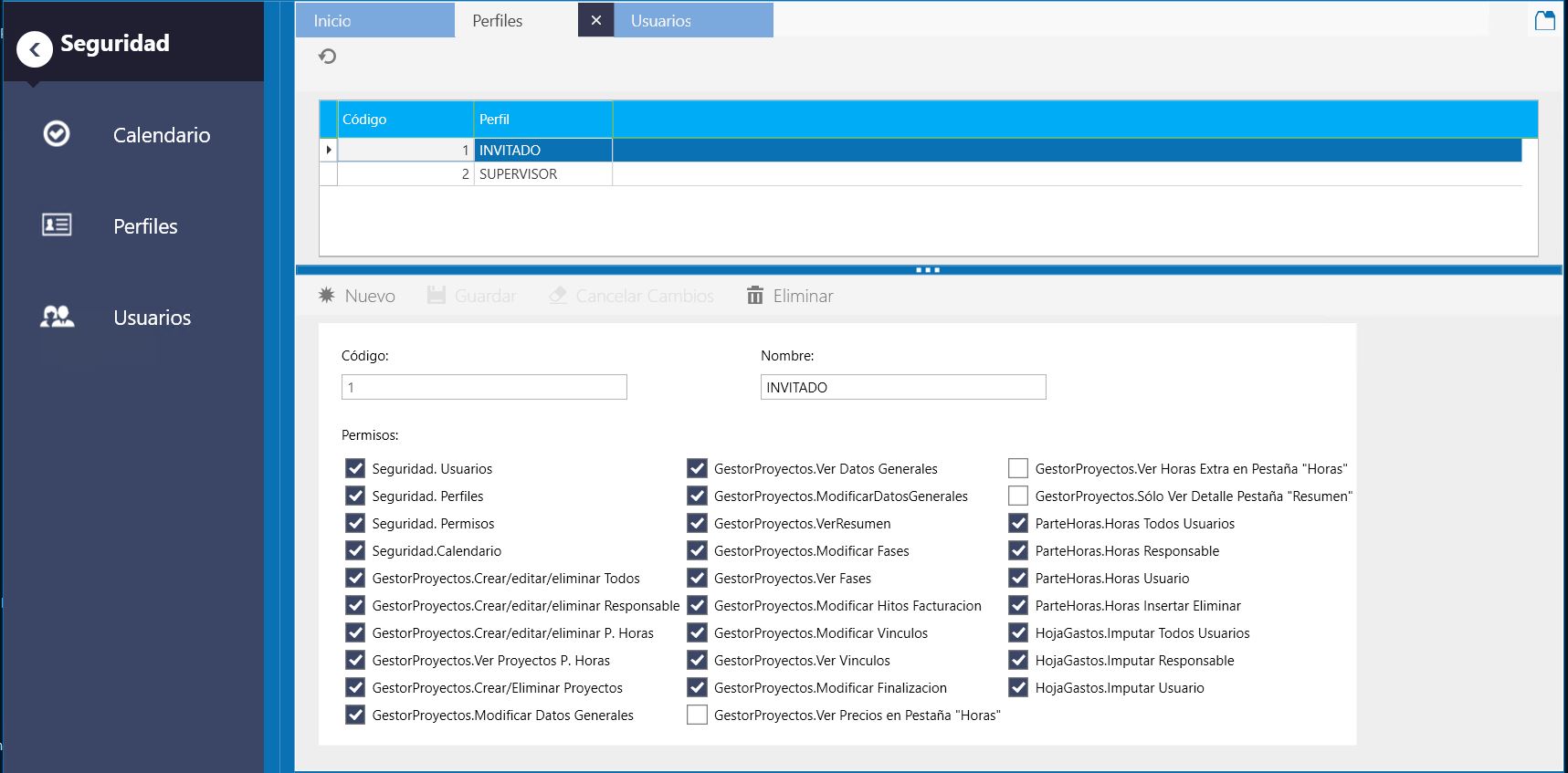This screenshot has width=1568, height=773.
Task: Select the SUPERVISOR profile row
Action: (x=518, y=174)
